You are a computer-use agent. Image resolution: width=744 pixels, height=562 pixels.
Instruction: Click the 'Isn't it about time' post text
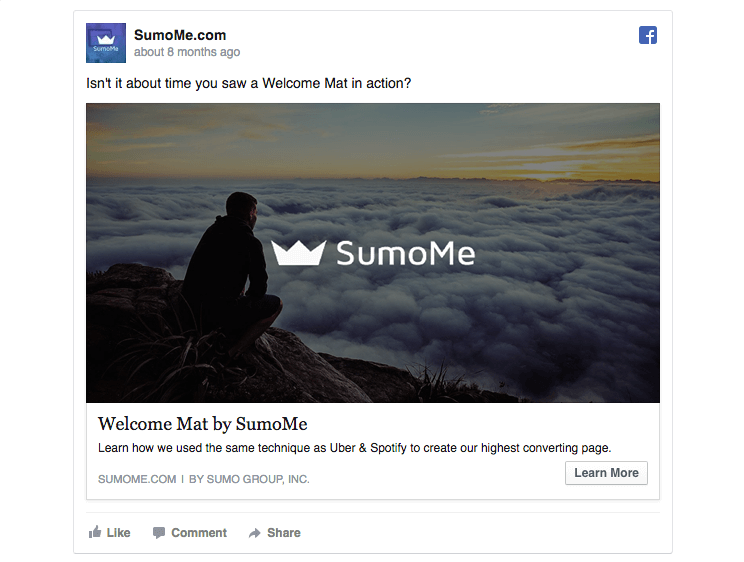(248, 83)
